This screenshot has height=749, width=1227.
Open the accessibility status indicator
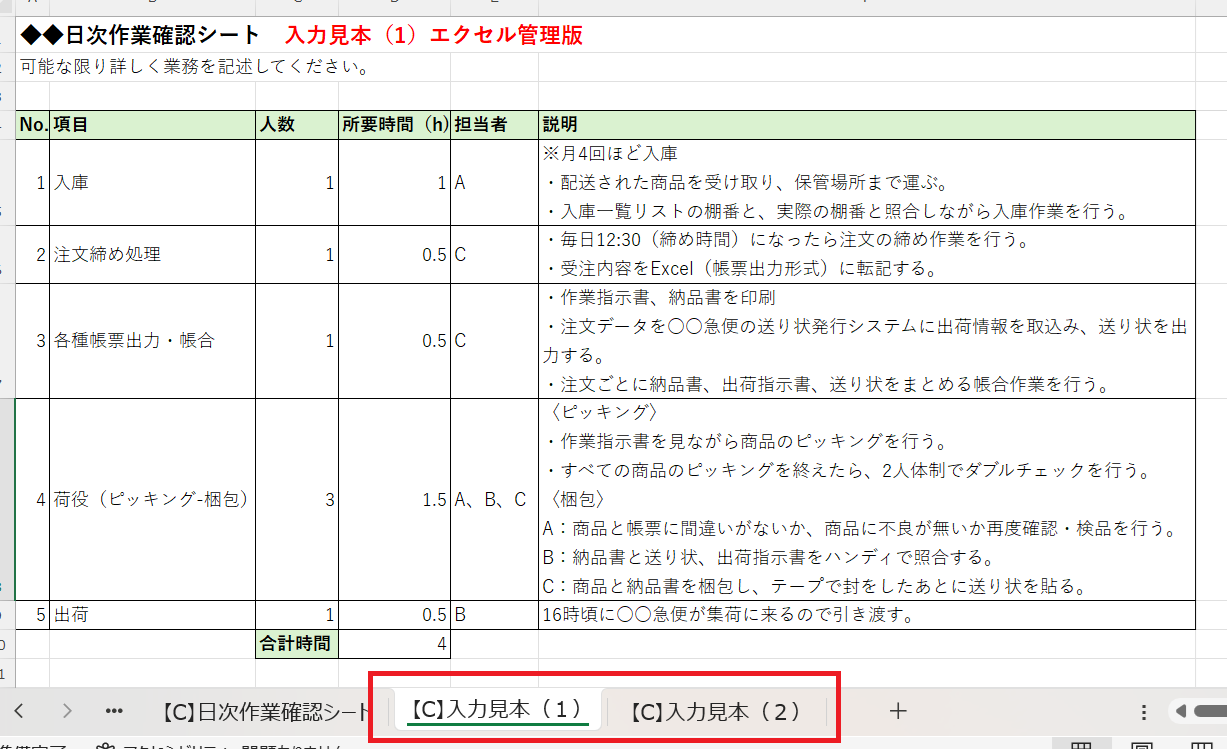coord(220,746)
